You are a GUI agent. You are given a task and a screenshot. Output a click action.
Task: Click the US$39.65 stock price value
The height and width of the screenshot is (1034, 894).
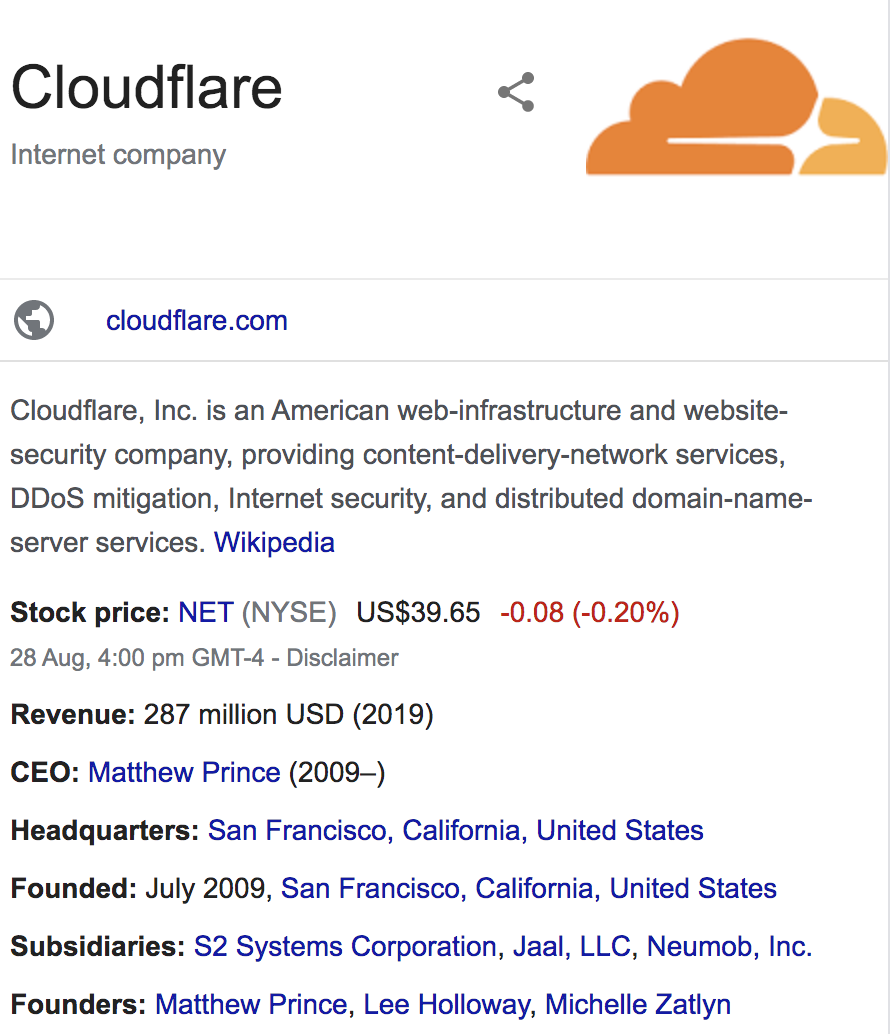tap(418, 613)
